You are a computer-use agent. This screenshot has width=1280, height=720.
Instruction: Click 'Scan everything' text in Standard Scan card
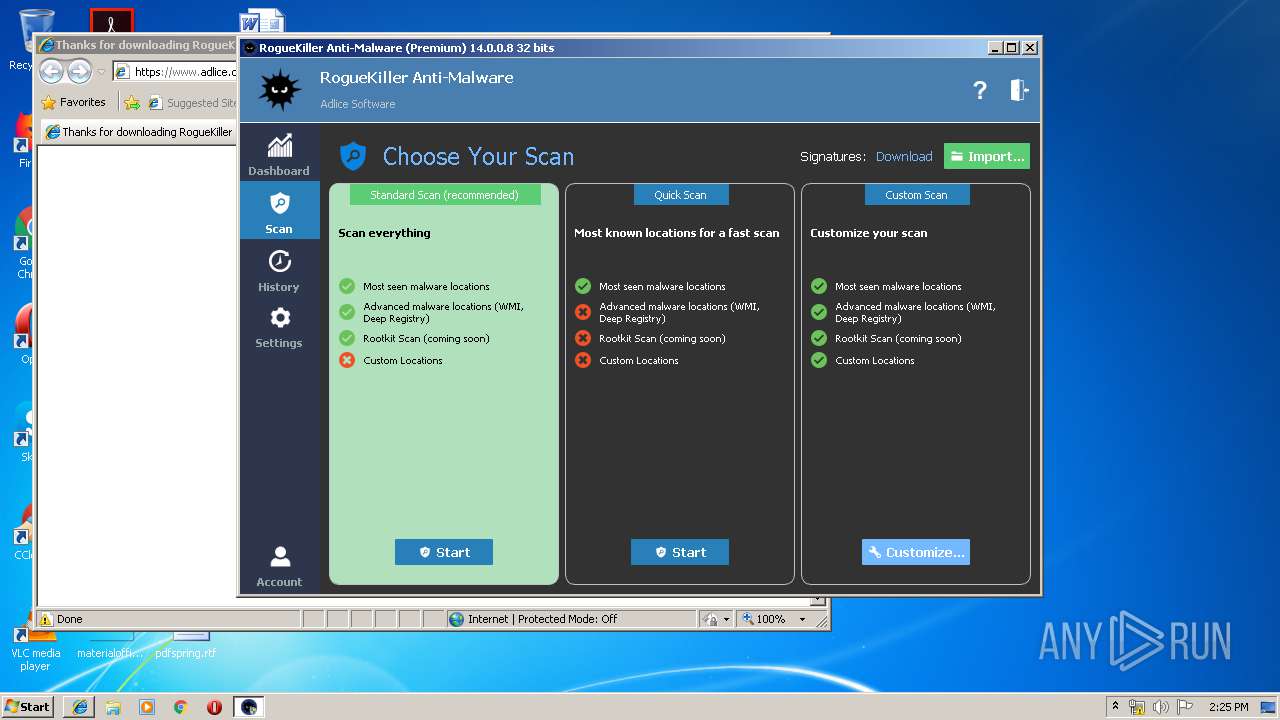384,233
